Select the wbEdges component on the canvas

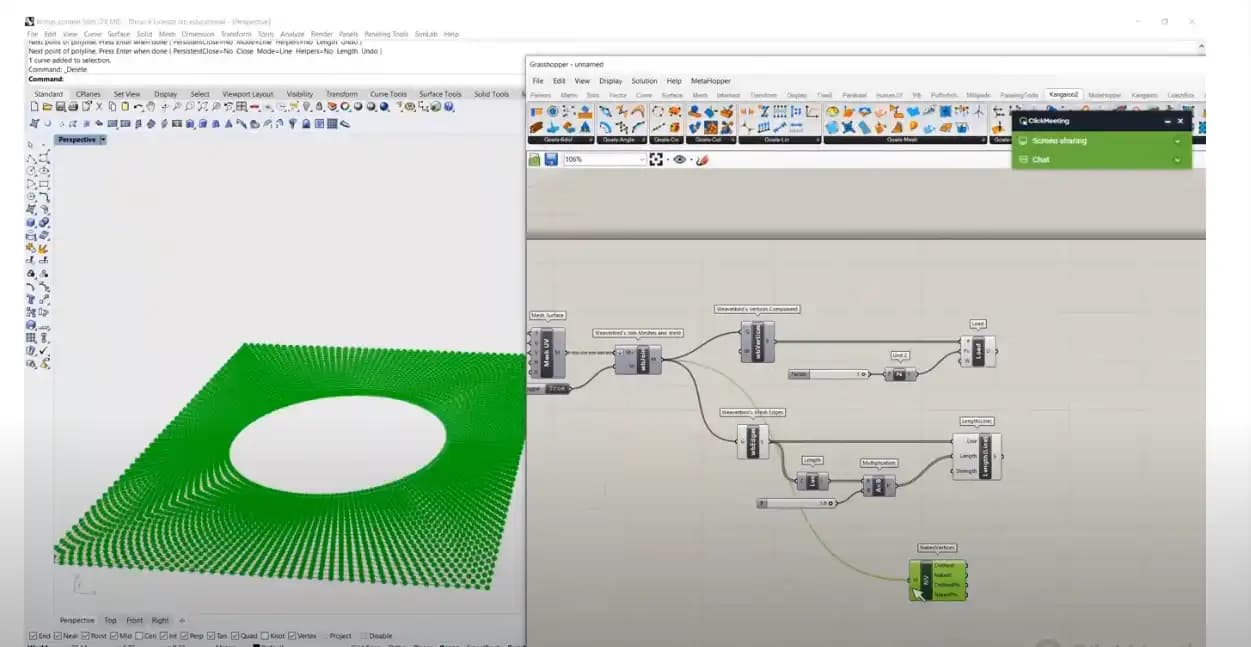click(x=753, y=441)
